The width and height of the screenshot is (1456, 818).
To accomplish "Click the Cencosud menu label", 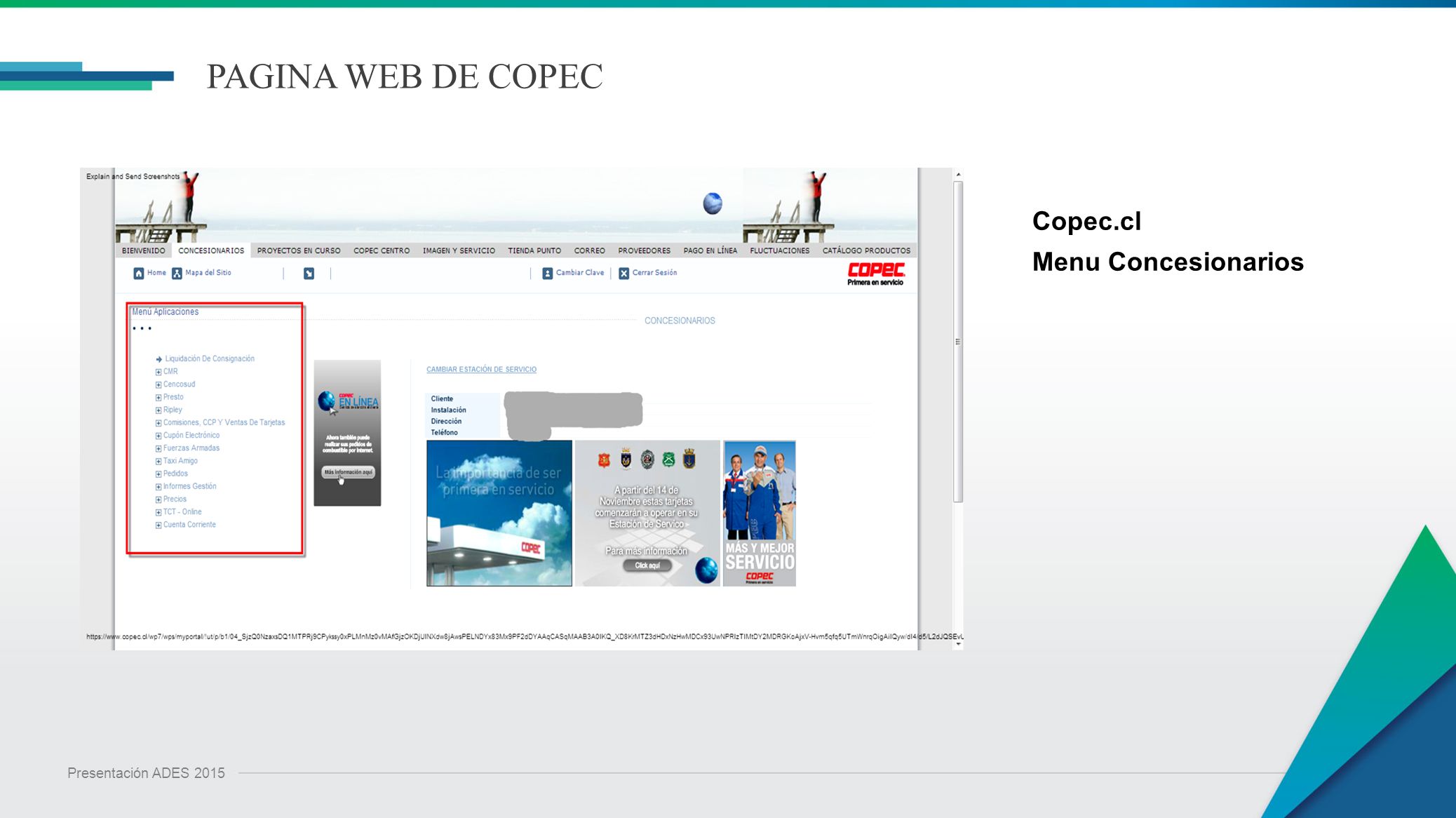I will (180, 384).
